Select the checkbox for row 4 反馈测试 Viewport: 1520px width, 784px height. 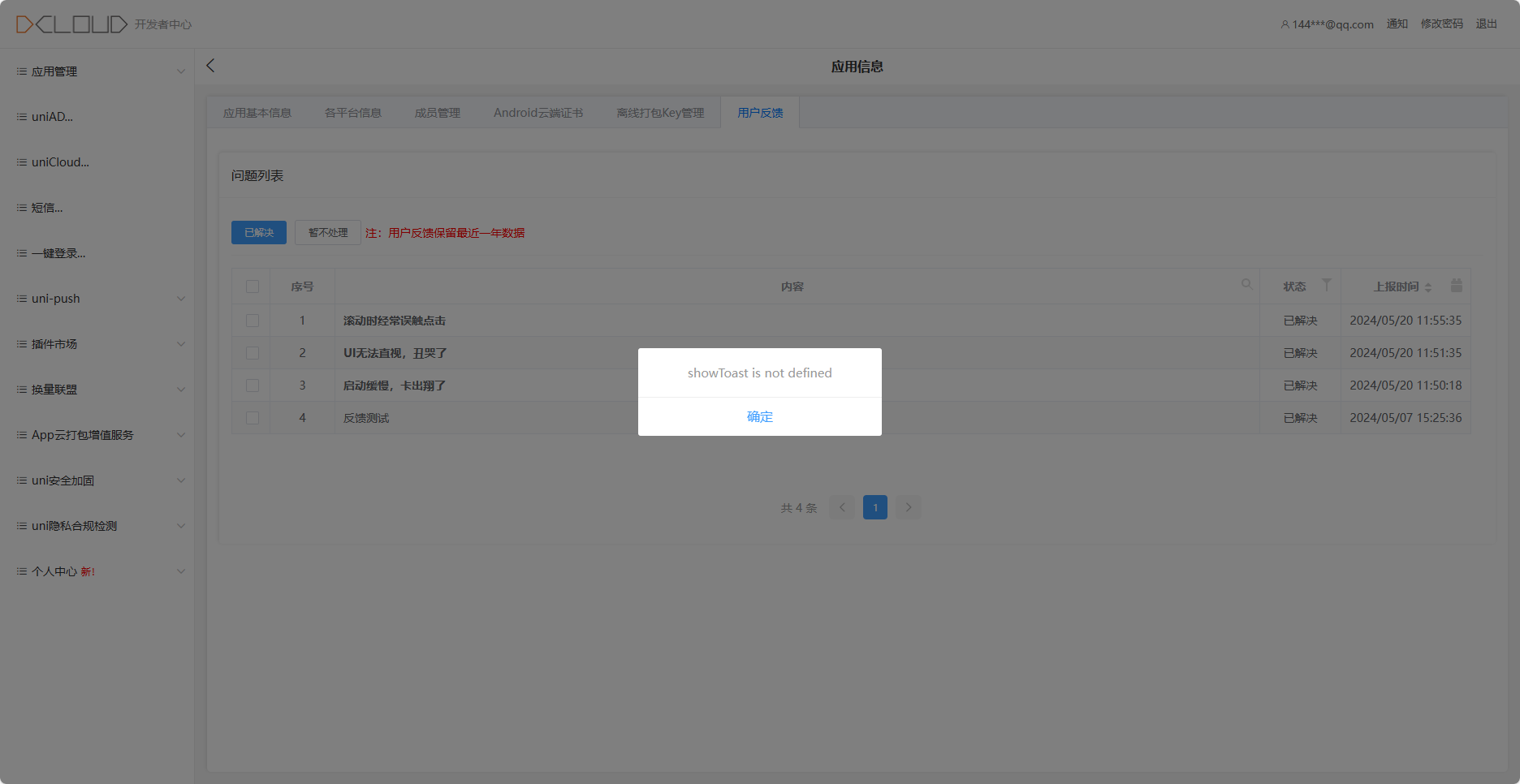tap(253, 418)
